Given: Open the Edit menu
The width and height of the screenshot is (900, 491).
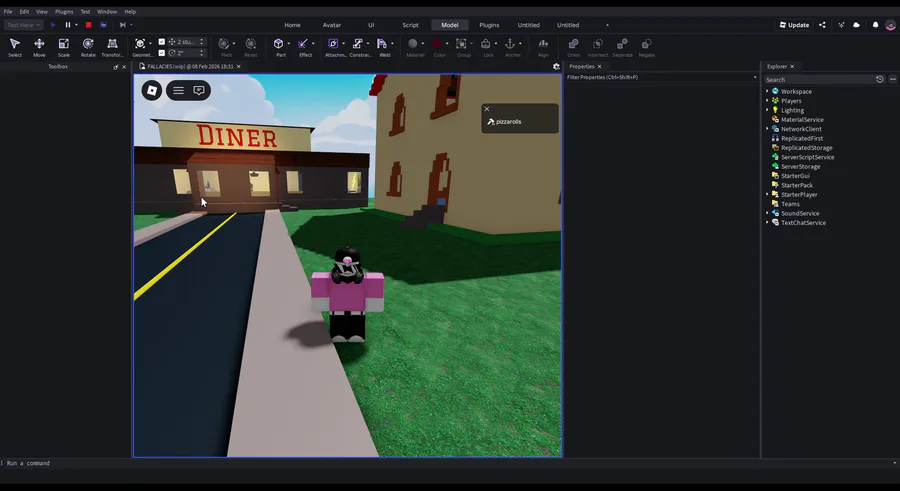Looking at the screenshot, I should pos(24,11).
